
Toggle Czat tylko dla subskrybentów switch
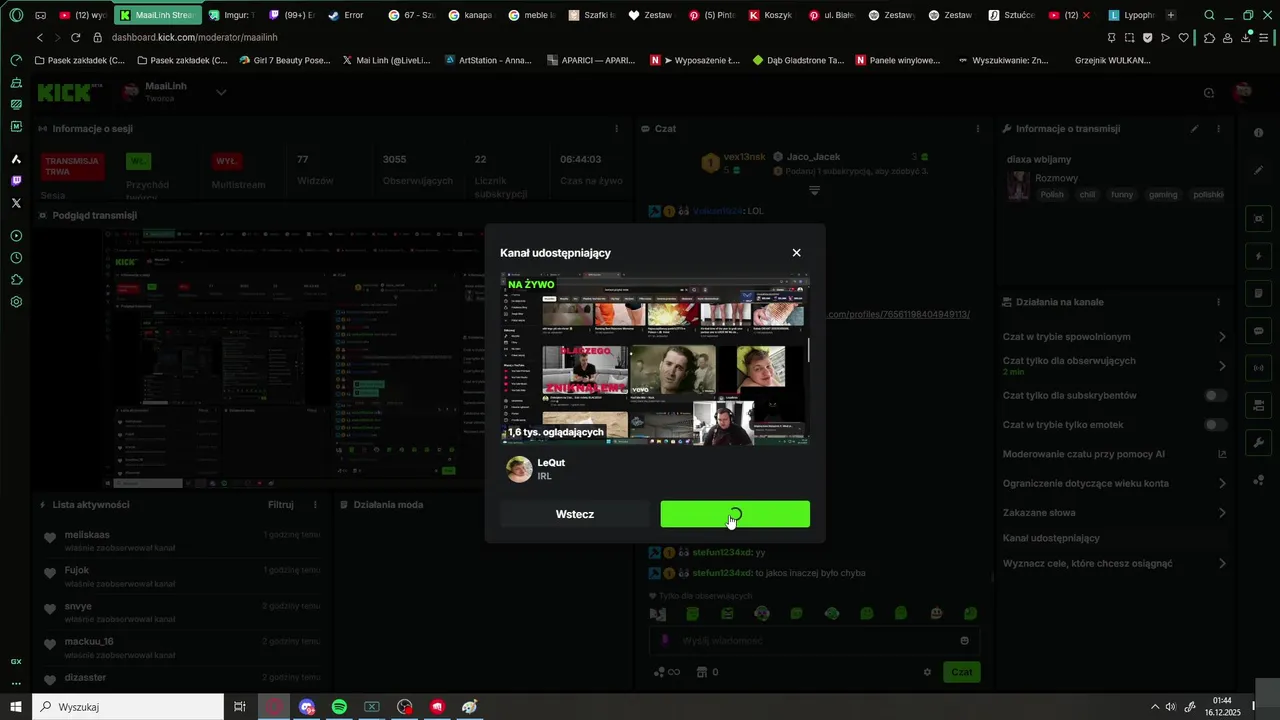coord(1215,396)
